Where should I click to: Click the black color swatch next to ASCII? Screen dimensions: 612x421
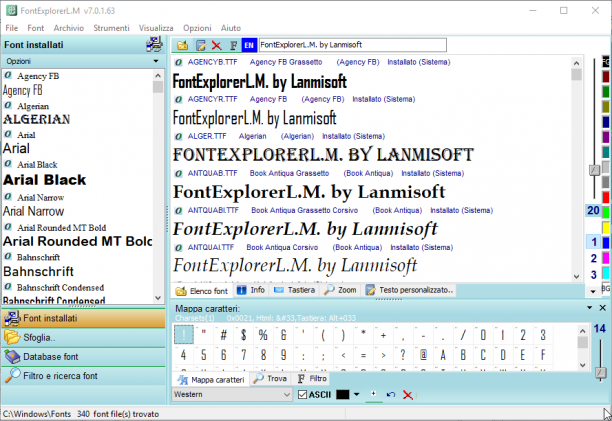pyautogui.click(x=342, y=394)
